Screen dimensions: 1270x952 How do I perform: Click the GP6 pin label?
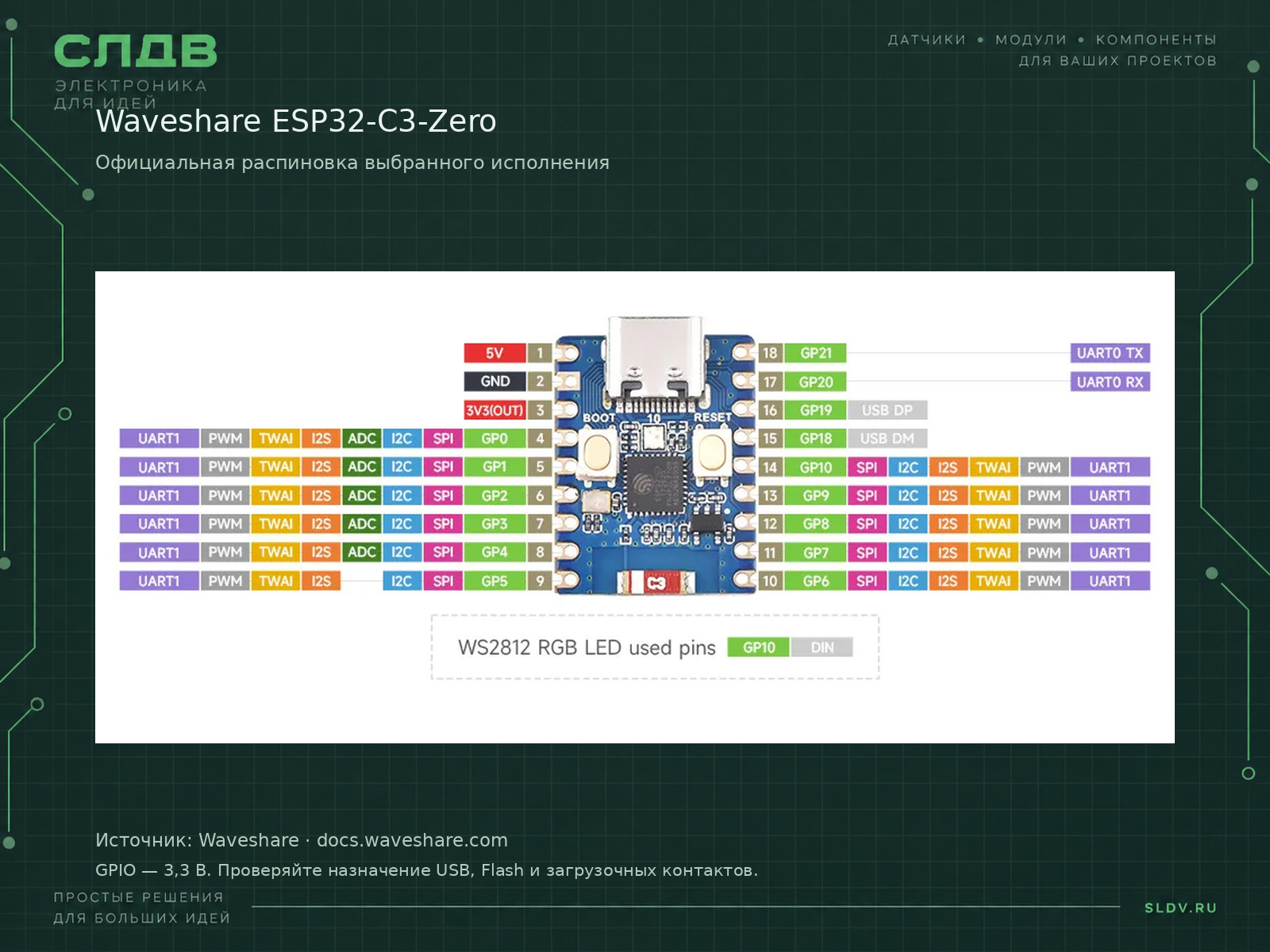pyautogui.click(x=816, y=581)
